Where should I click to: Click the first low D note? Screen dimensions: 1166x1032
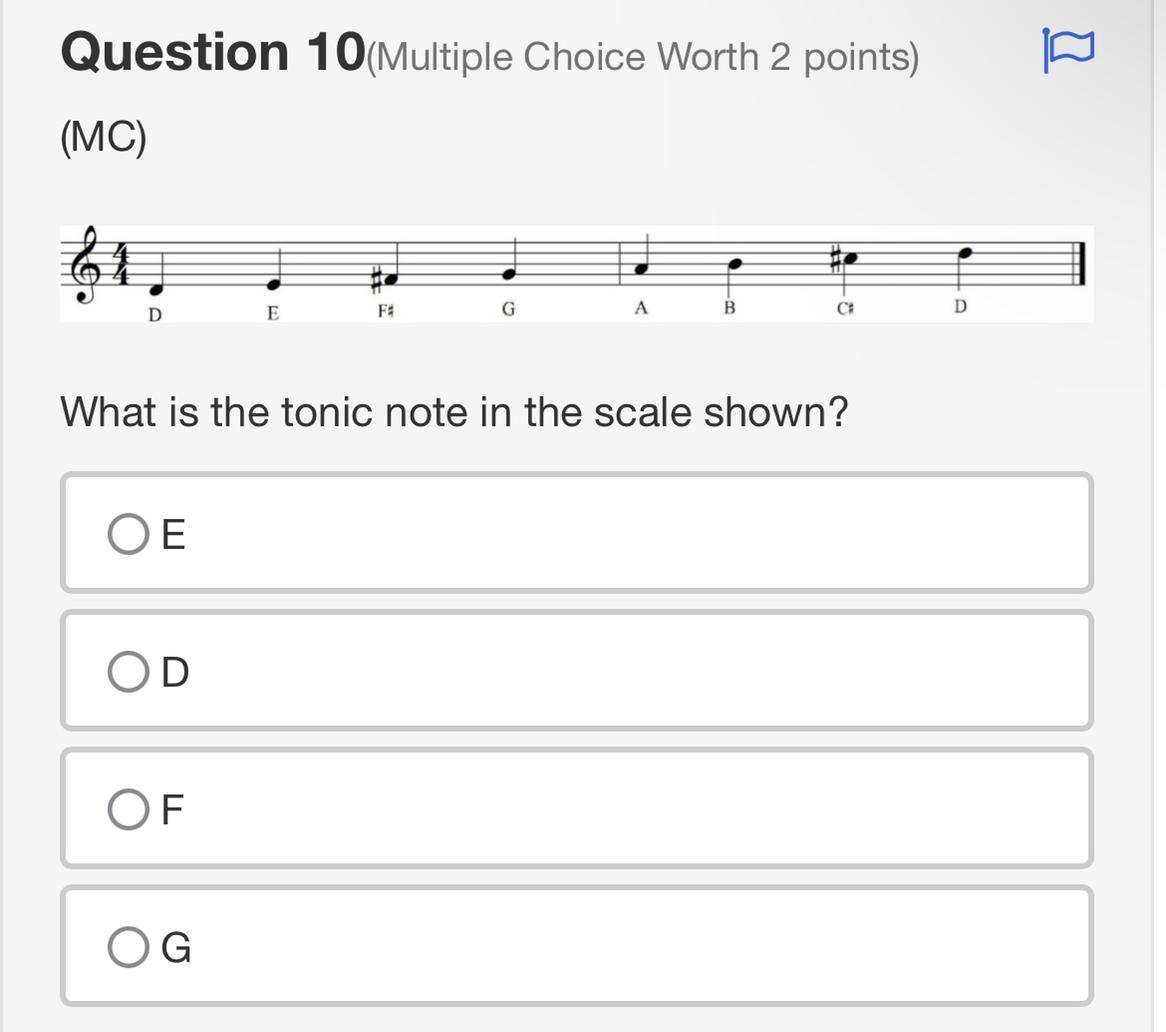157,290
